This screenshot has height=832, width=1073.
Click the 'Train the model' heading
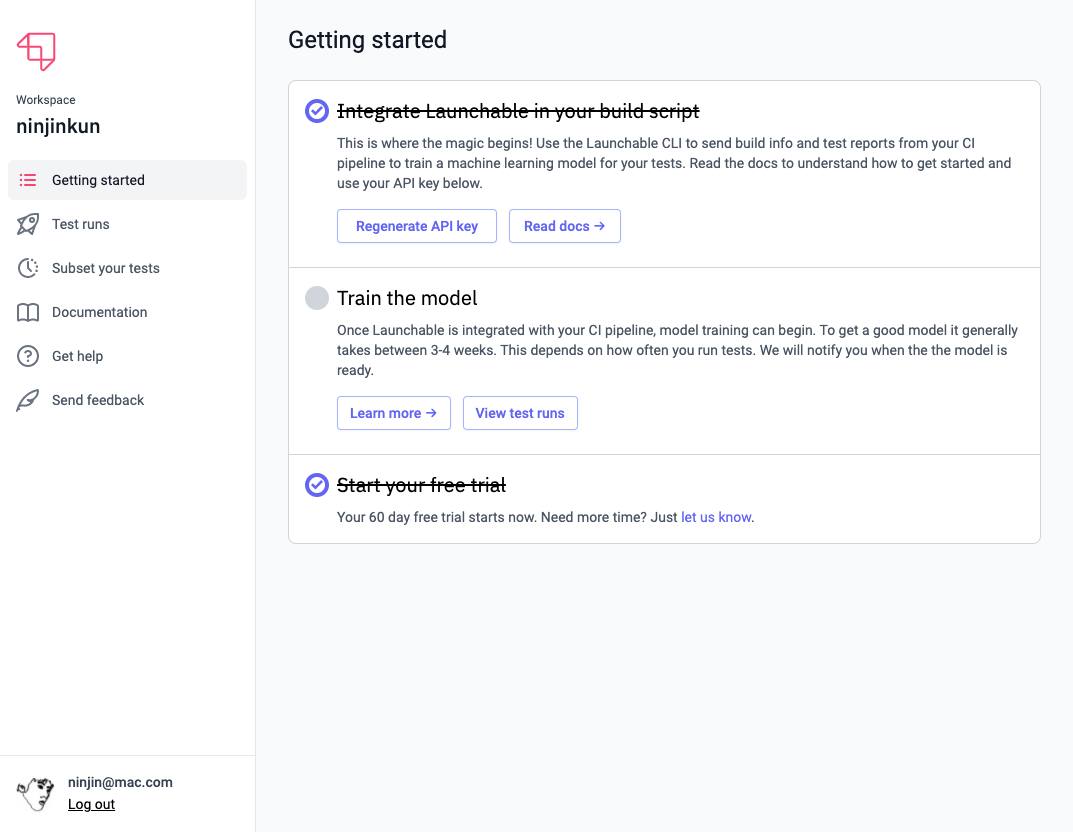pos(407,298)
